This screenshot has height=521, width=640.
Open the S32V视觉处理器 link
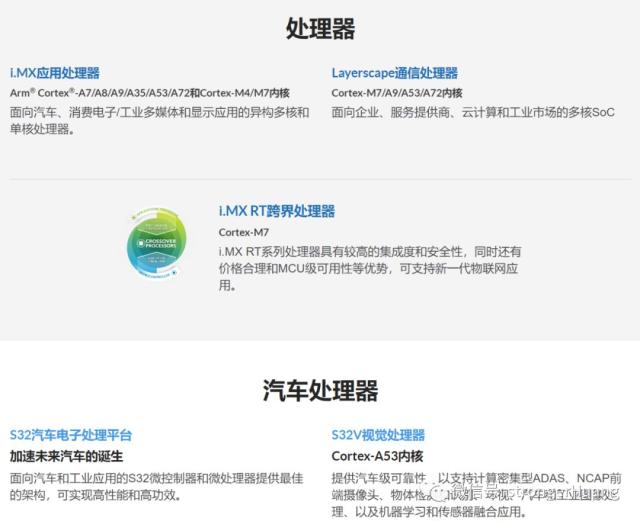378,435
